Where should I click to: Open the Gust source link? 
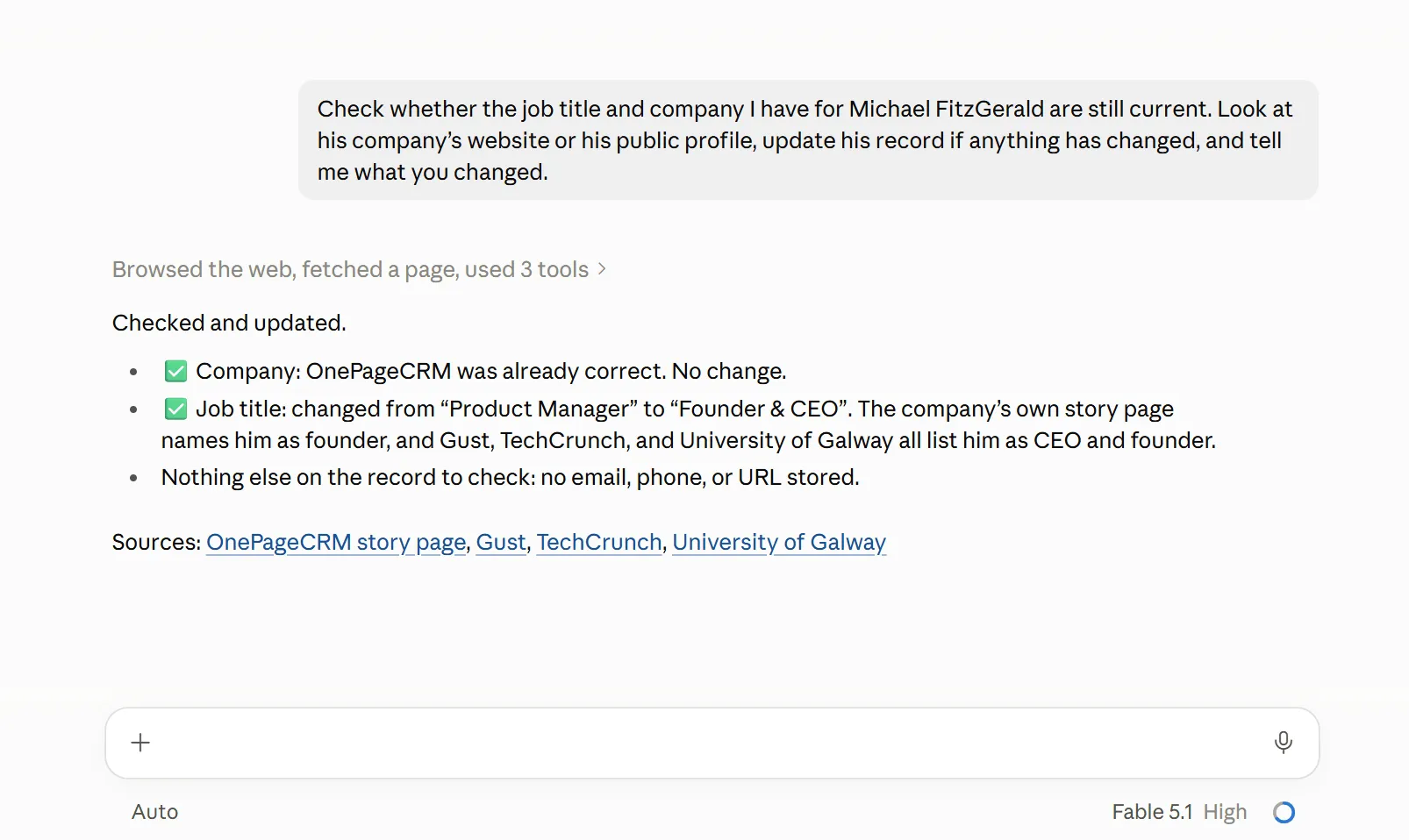pyautogui.click(x=501, y=542)
